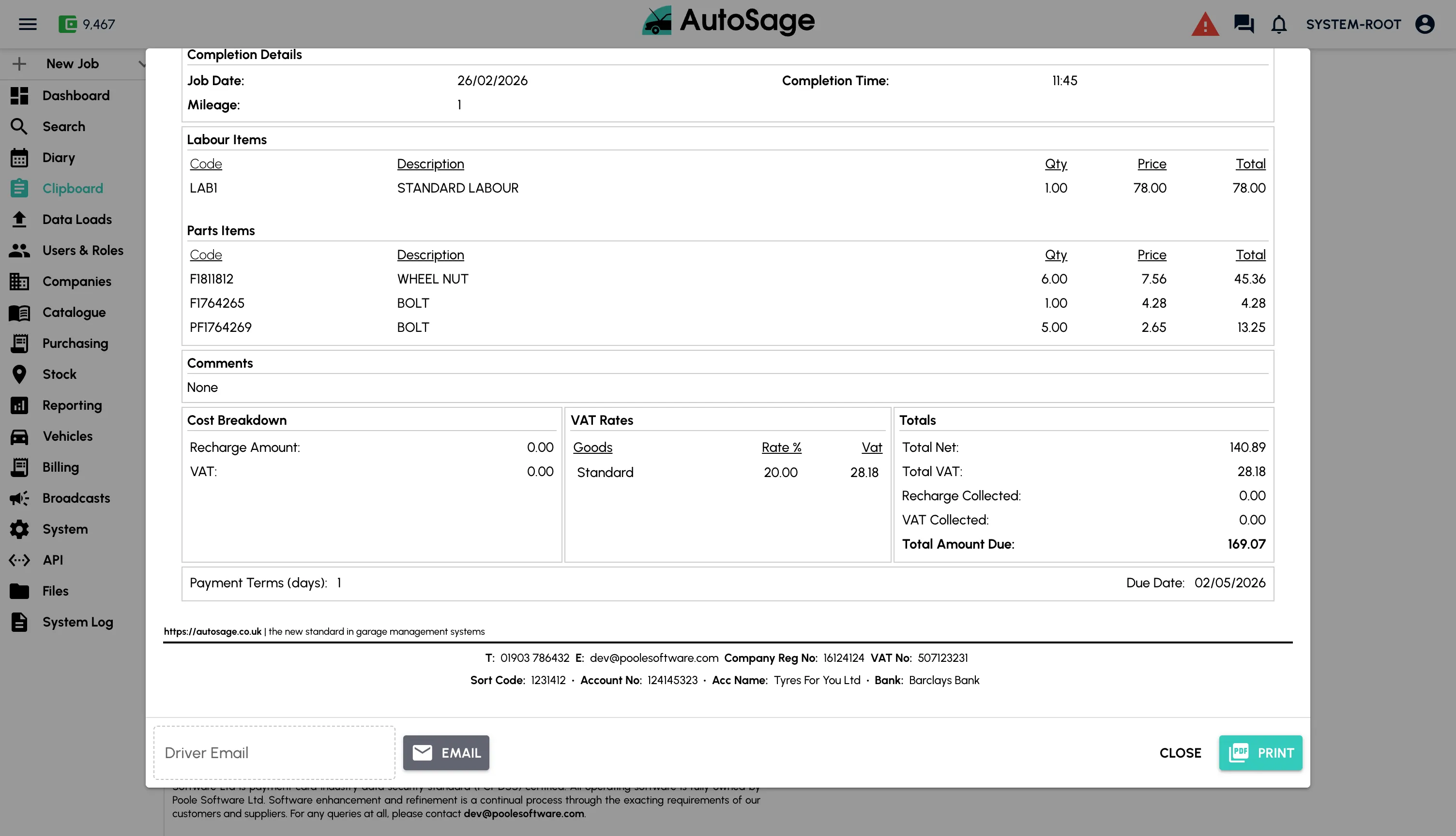Screen dimensions: 1456x836
Task: Click the STANDARD LABOUR description
Action: point(458,188)
